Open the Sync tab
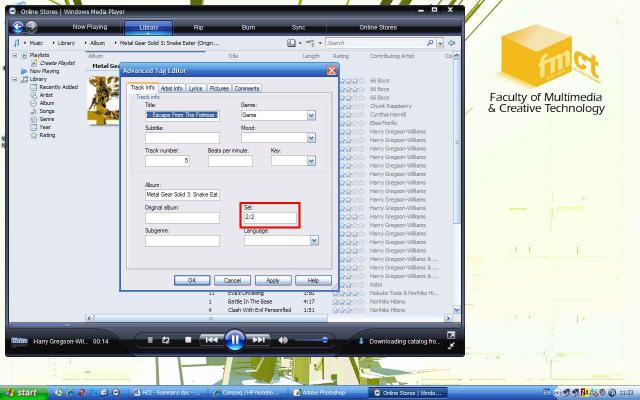640x400 pixels. 298,27
